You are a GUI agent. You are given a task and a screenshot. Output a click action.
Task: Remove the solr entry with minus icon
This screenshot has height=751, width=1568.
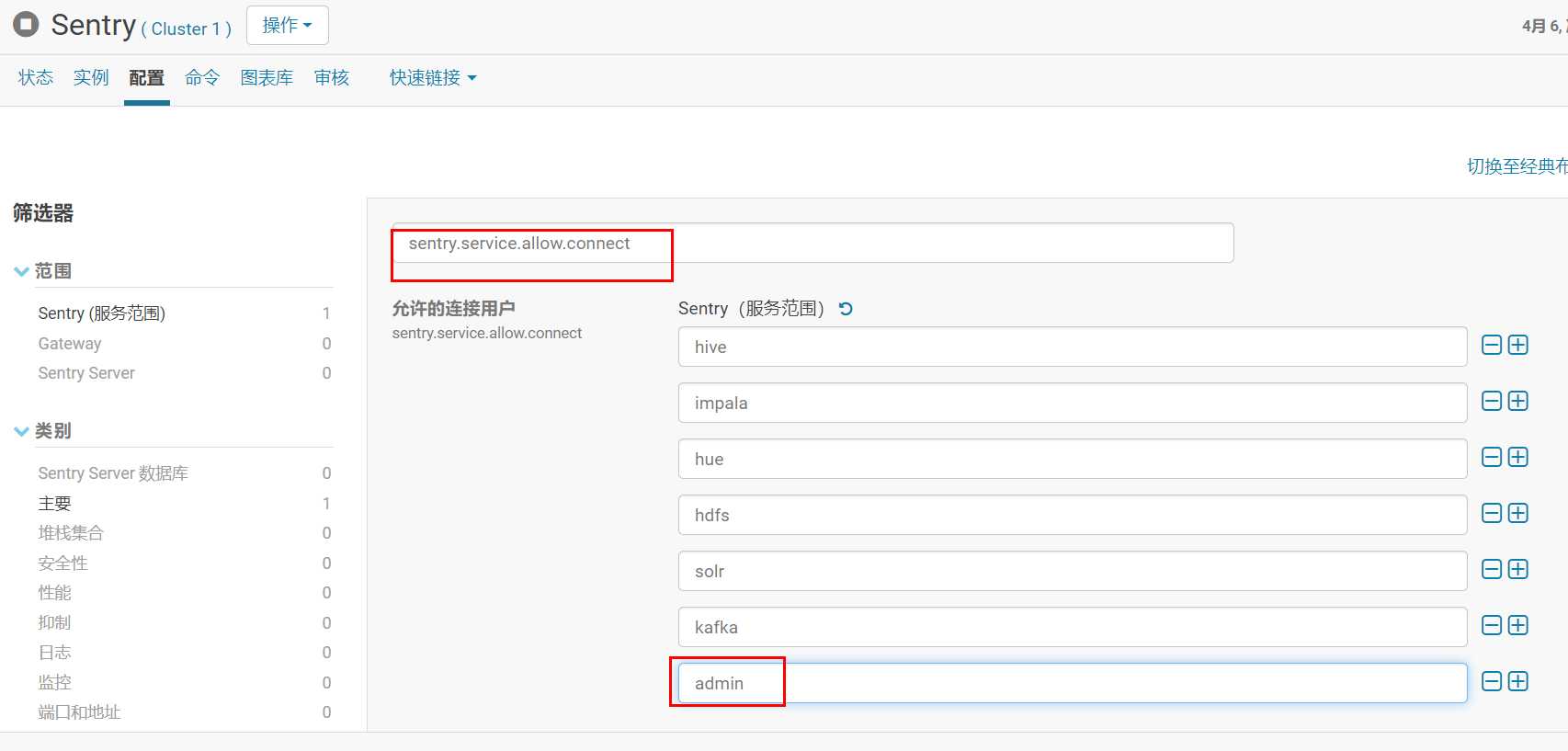point(1492,569)
